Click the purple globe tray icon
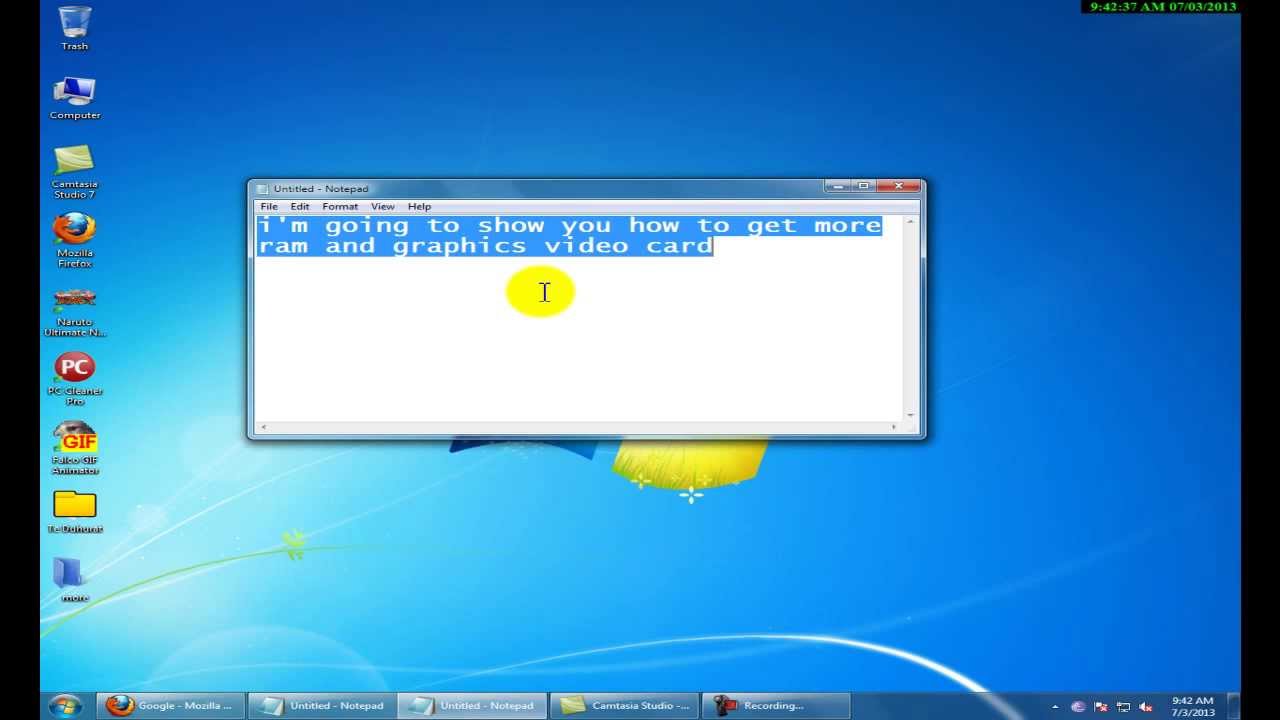 (1078, 706)
